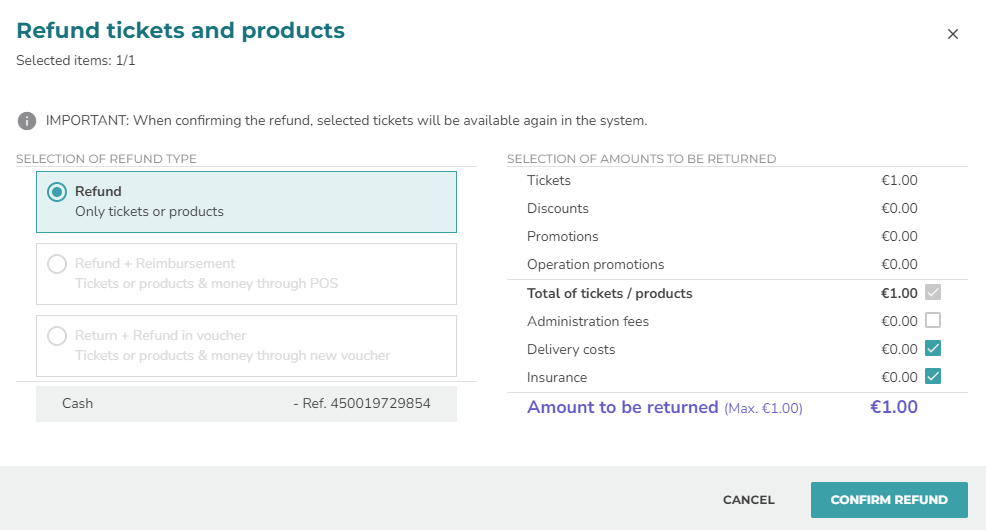The image size is (986, 530).
Task: Click the Refund tickets and products title
Action: [x=180, y=30]
